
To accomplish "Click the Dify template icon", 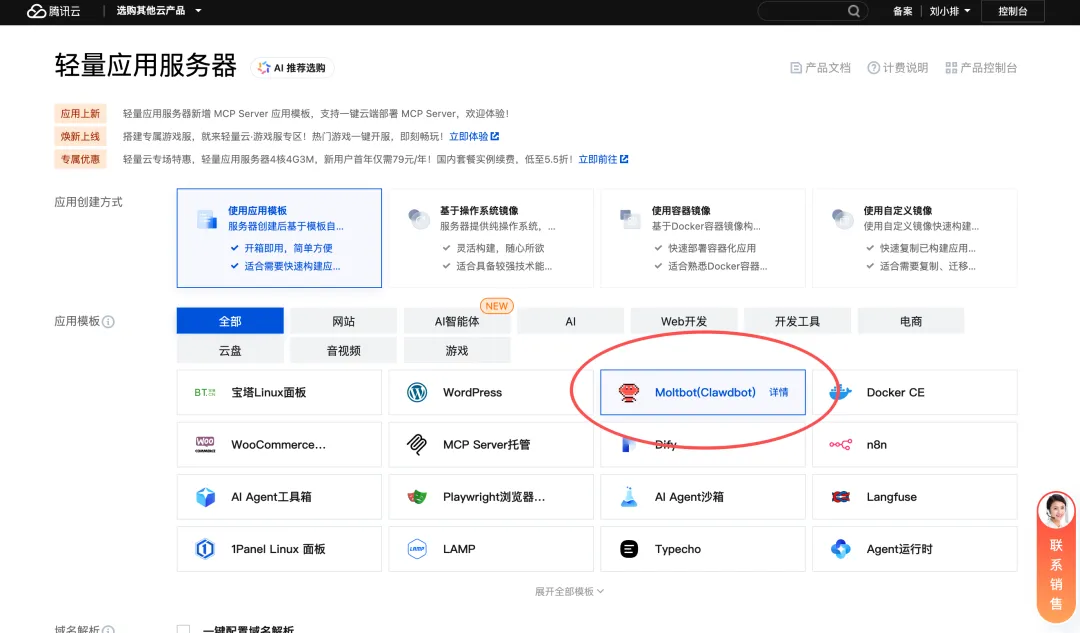I will coord(631,444).
